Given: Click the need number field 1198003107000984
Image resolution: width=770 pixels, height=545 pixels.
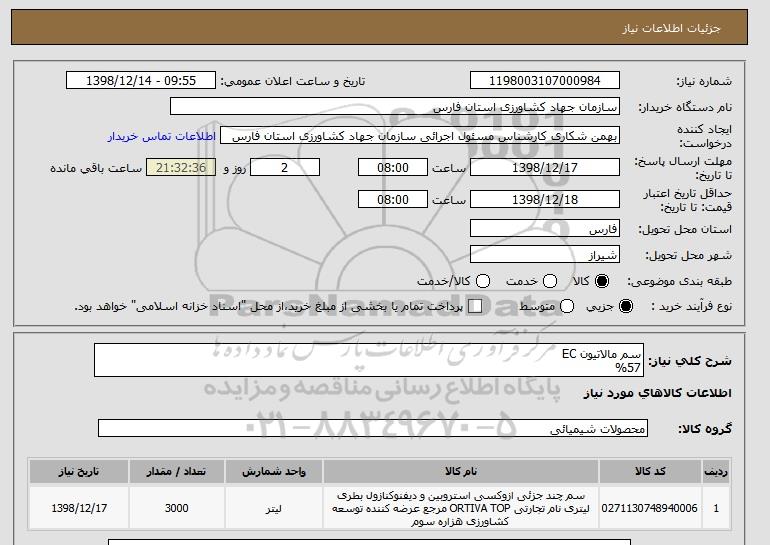Looking at the screenshot, I should (x=545, y=81).
